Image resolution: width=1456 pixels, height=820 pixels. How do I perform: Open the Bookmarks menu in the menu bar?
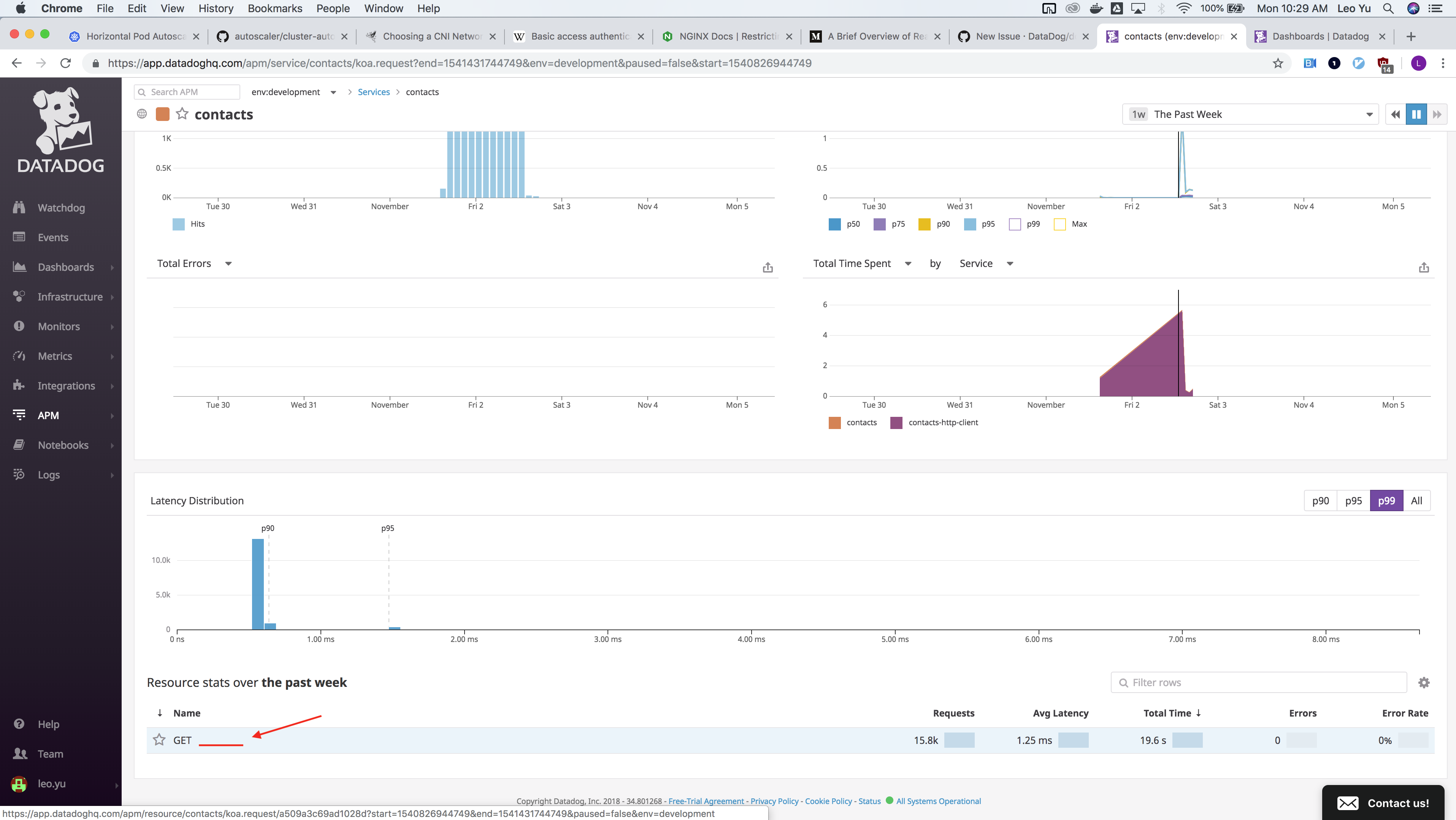pos(275,8)
